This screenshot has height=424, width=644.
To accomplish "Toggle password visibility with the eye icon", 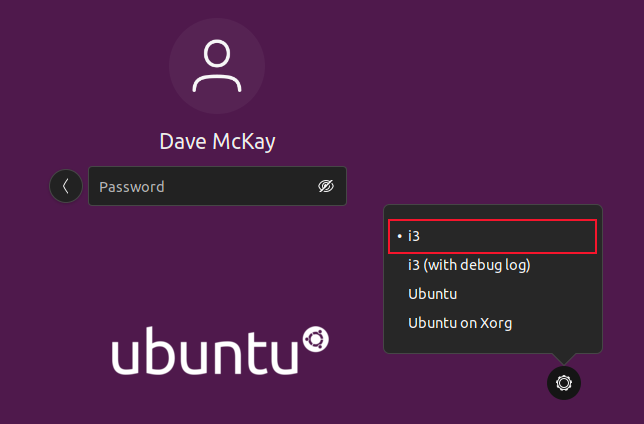I will [x=325, y=186].
